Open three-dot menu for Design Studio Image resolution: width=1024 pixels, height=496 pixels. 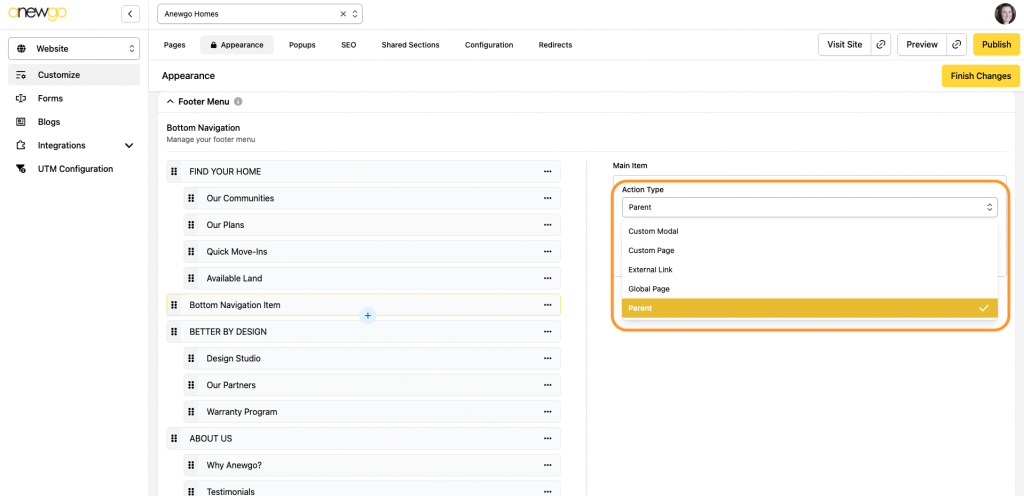tap(547, 358)
